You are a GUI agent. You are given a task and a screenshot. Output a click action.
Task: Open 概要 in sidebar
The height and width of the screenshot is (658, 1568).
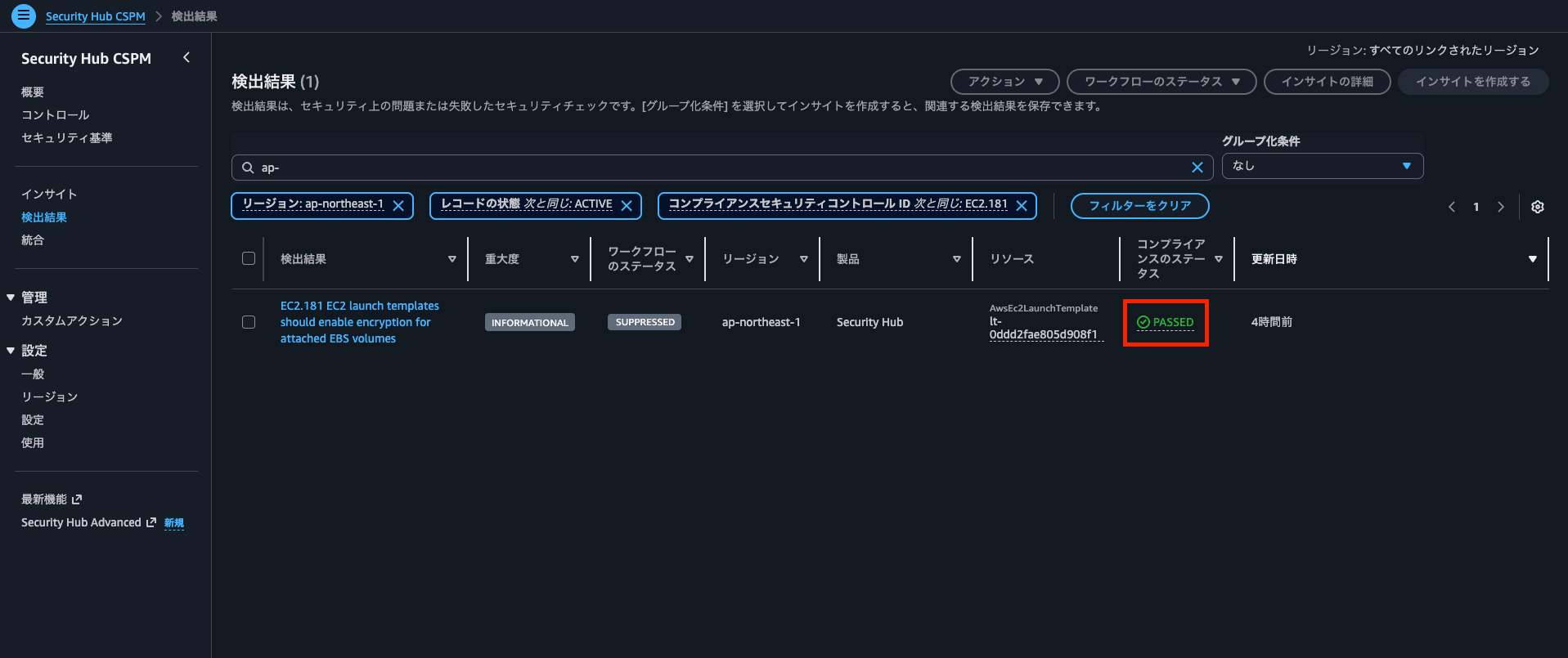pos(33,92)
